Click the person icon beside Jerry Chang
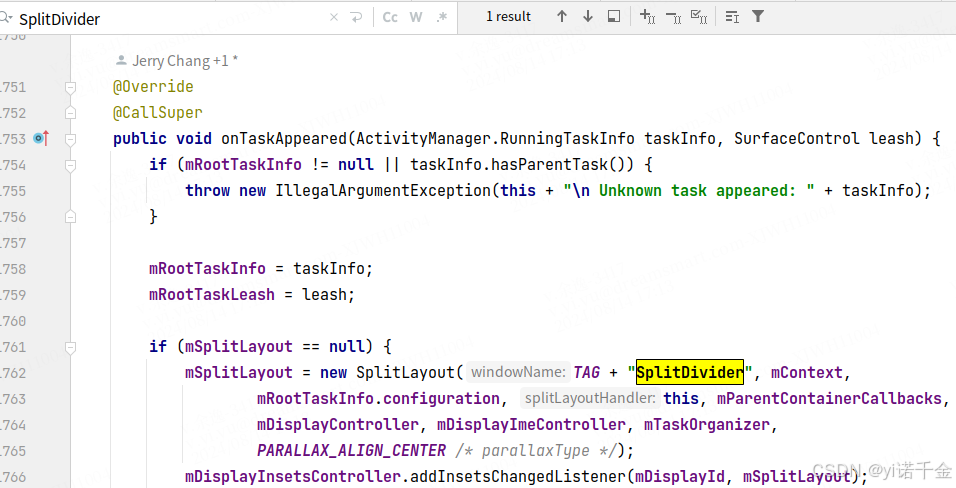The image size is (956, 488). point(121,60)
